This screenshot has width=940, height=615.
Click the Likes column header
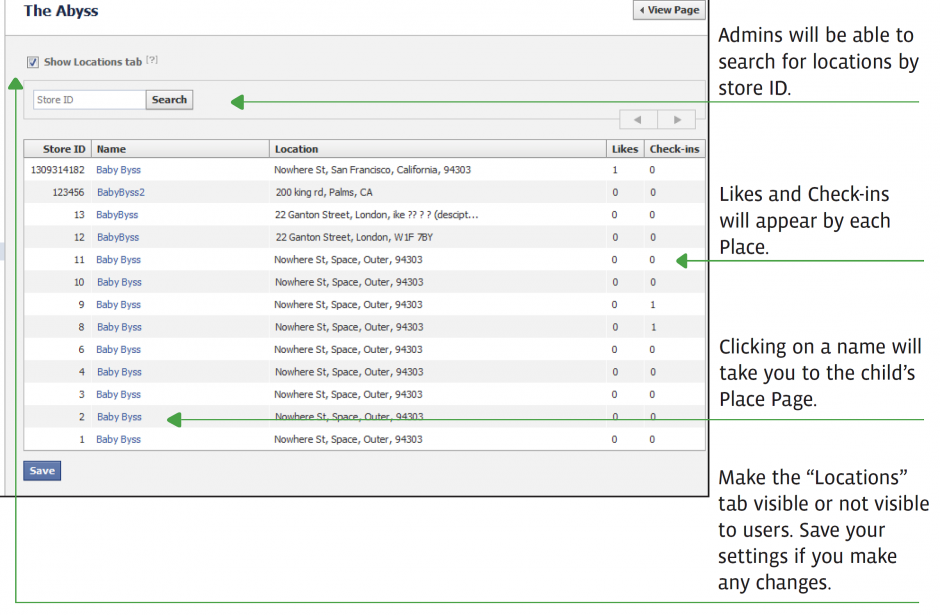[x=625, y=149]
